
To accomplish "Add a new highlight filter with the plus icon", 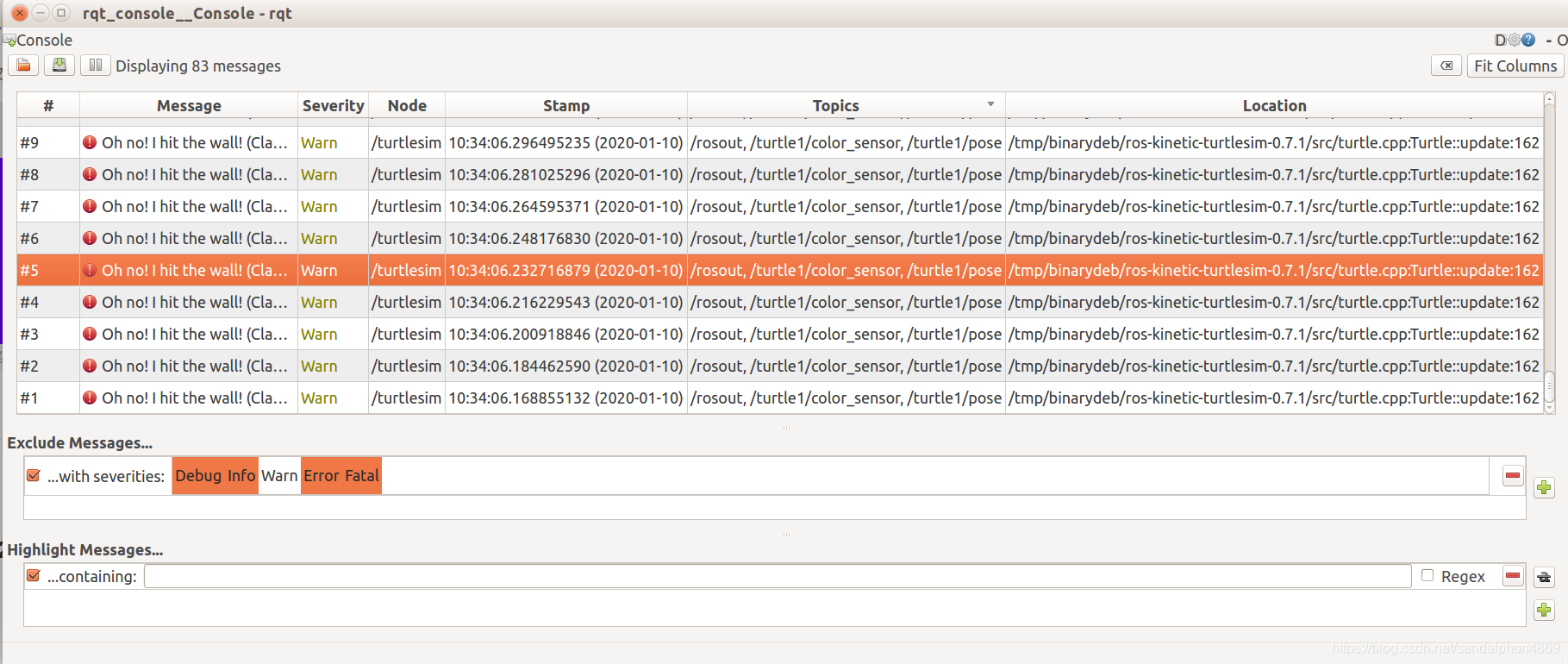I will (x=1544, y=611).
